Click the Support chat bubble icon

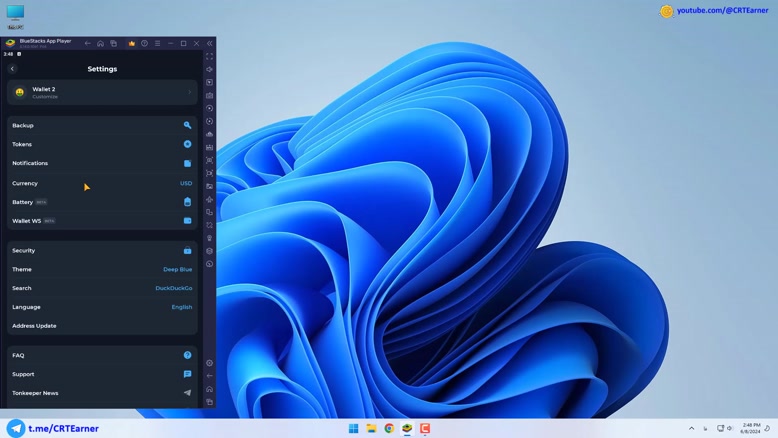click(x=187, y=374)
